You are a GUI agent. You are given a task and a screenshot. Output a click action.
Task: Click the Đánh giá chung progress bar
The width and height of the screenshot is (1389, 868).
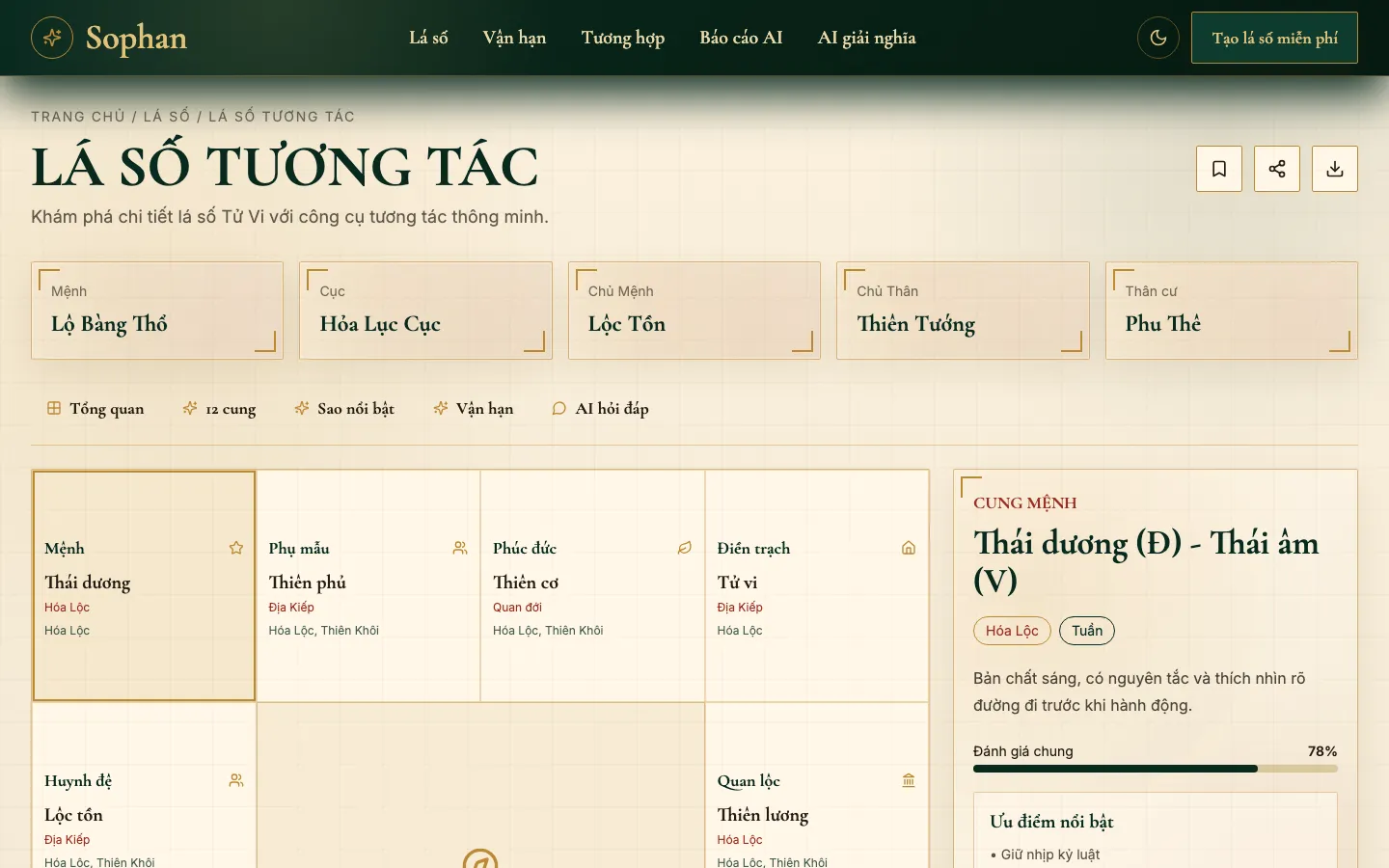tap(1156, 769)
